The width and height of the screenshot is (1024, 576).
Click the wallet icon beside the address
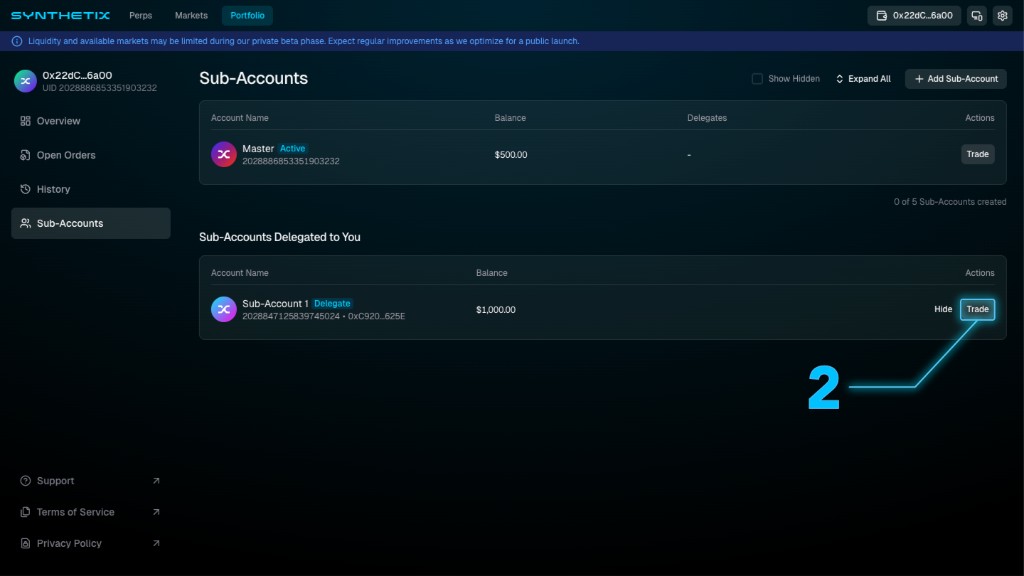pos(881,15)
